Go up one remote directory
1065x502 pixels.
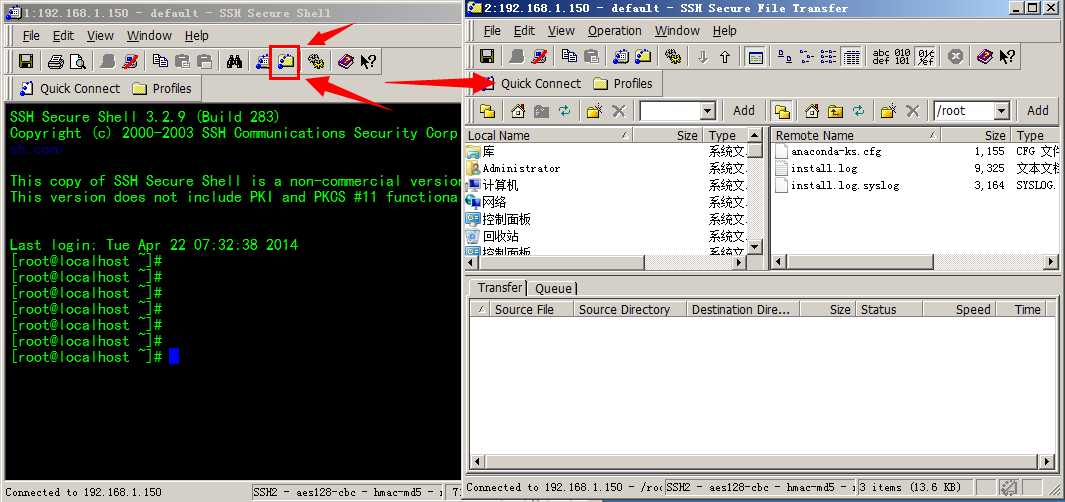pyautogui.click(x=835, y=111)
